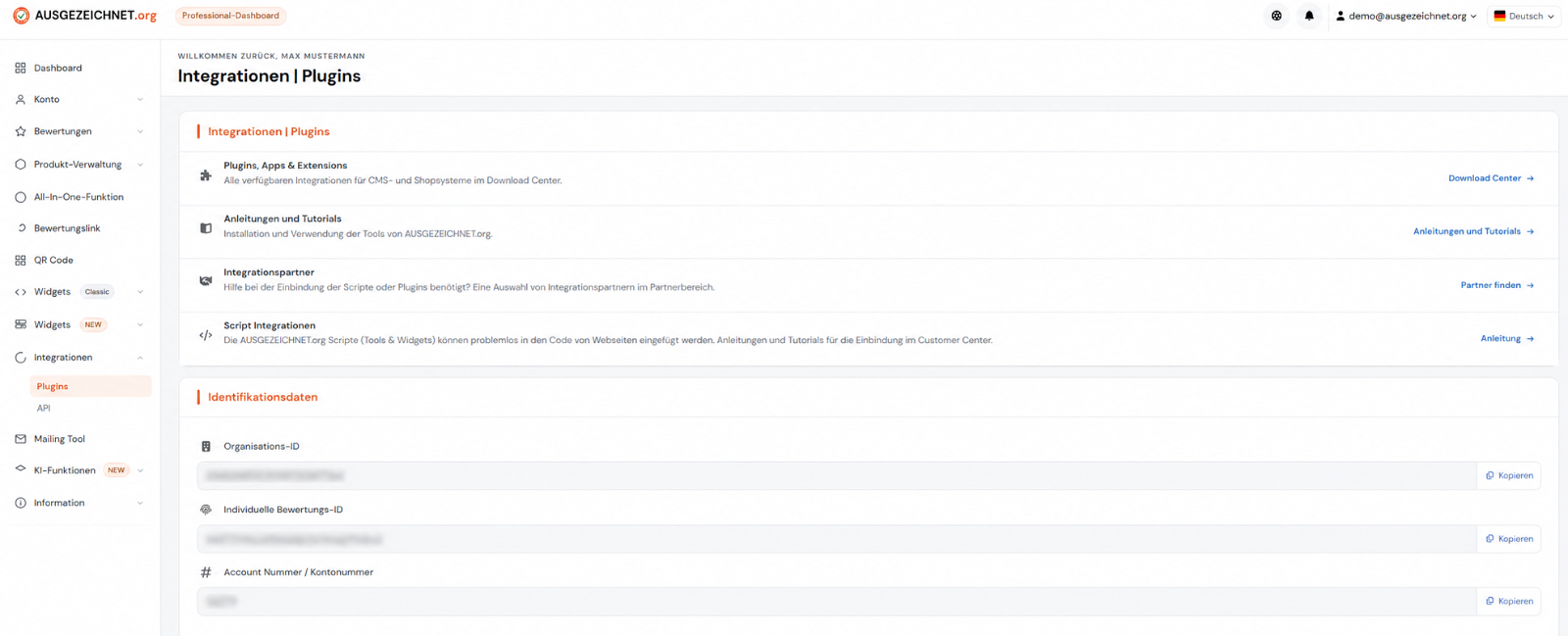Open the demo@ausgezeichnet.org account dropdown
Image resolution: width=1568 pixels, height=636 pixels.
coord(1406,16)
